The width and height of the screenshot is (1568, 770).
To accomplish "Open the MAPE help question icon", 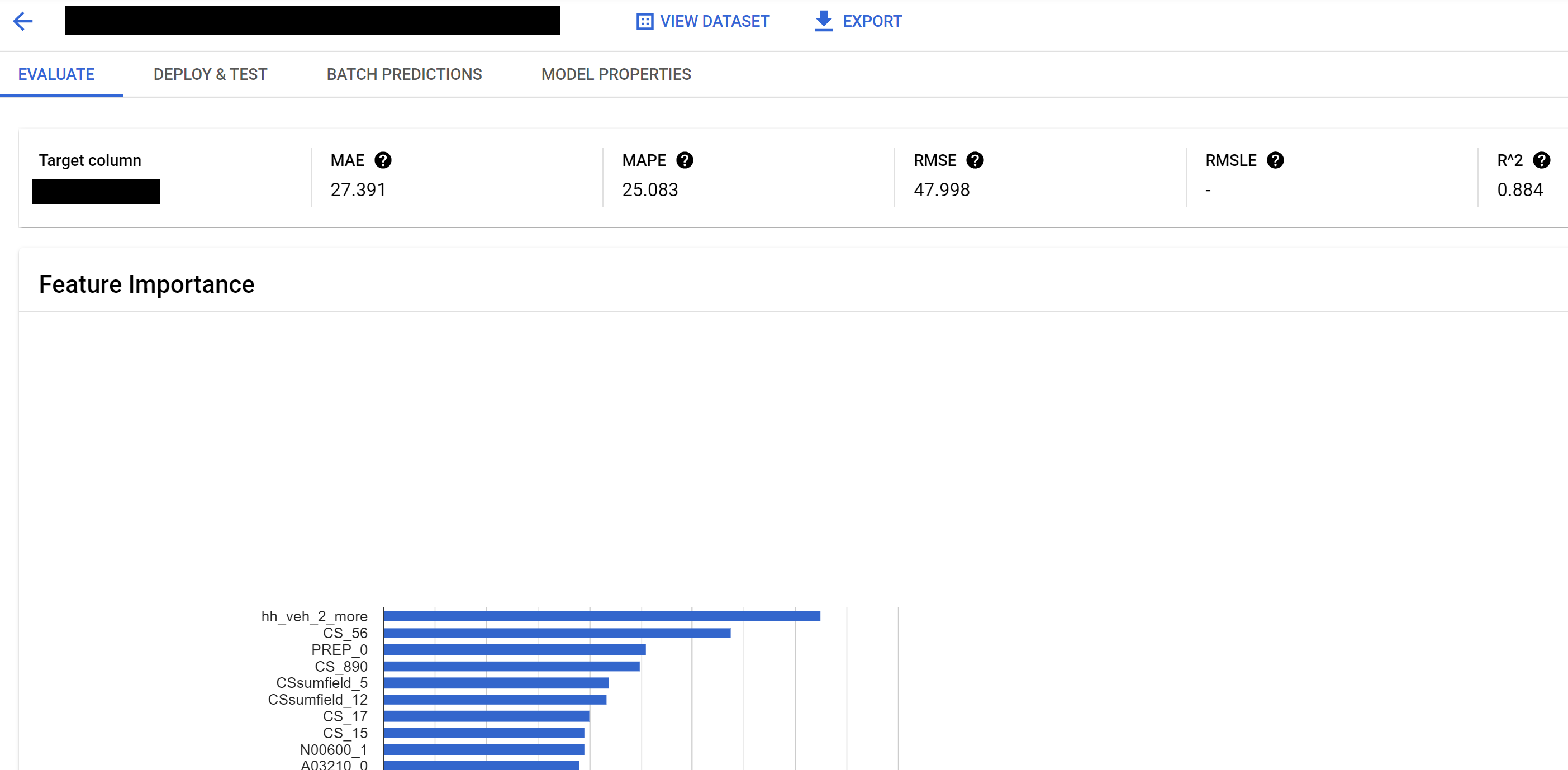I will click(685, 160).
